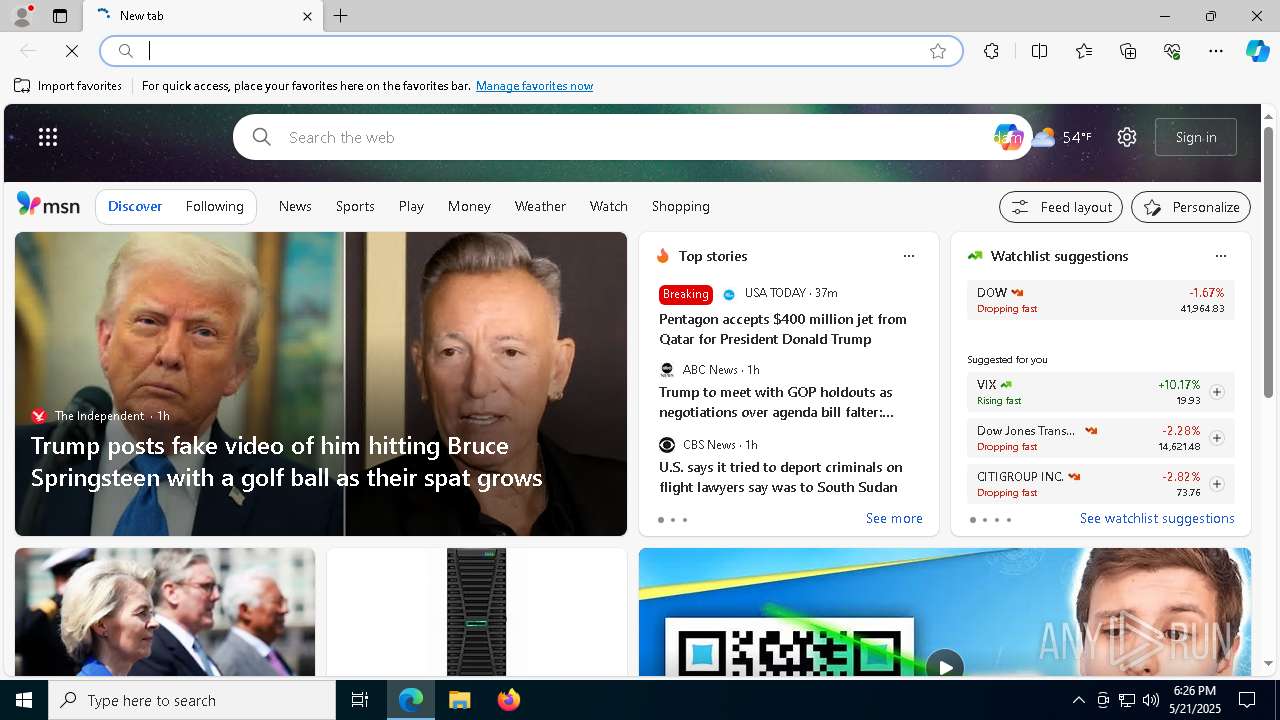Image resolution: width=1280 pixels, height=720 pixels.
Task: Click the Copilot icon in search box
Action: click(x=1007, y=137)
